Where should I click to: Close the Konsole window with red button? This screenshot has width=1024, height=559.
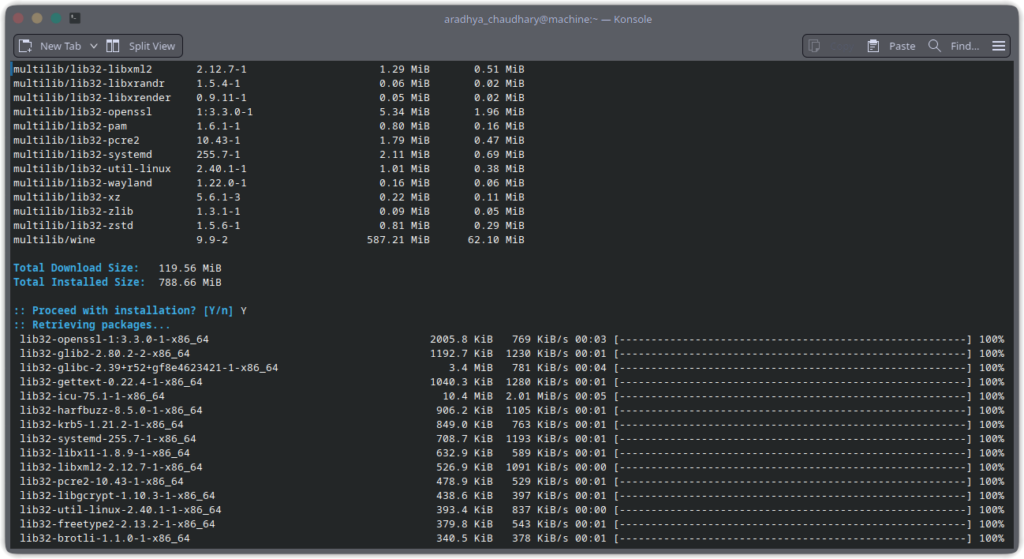coord(18,18)
